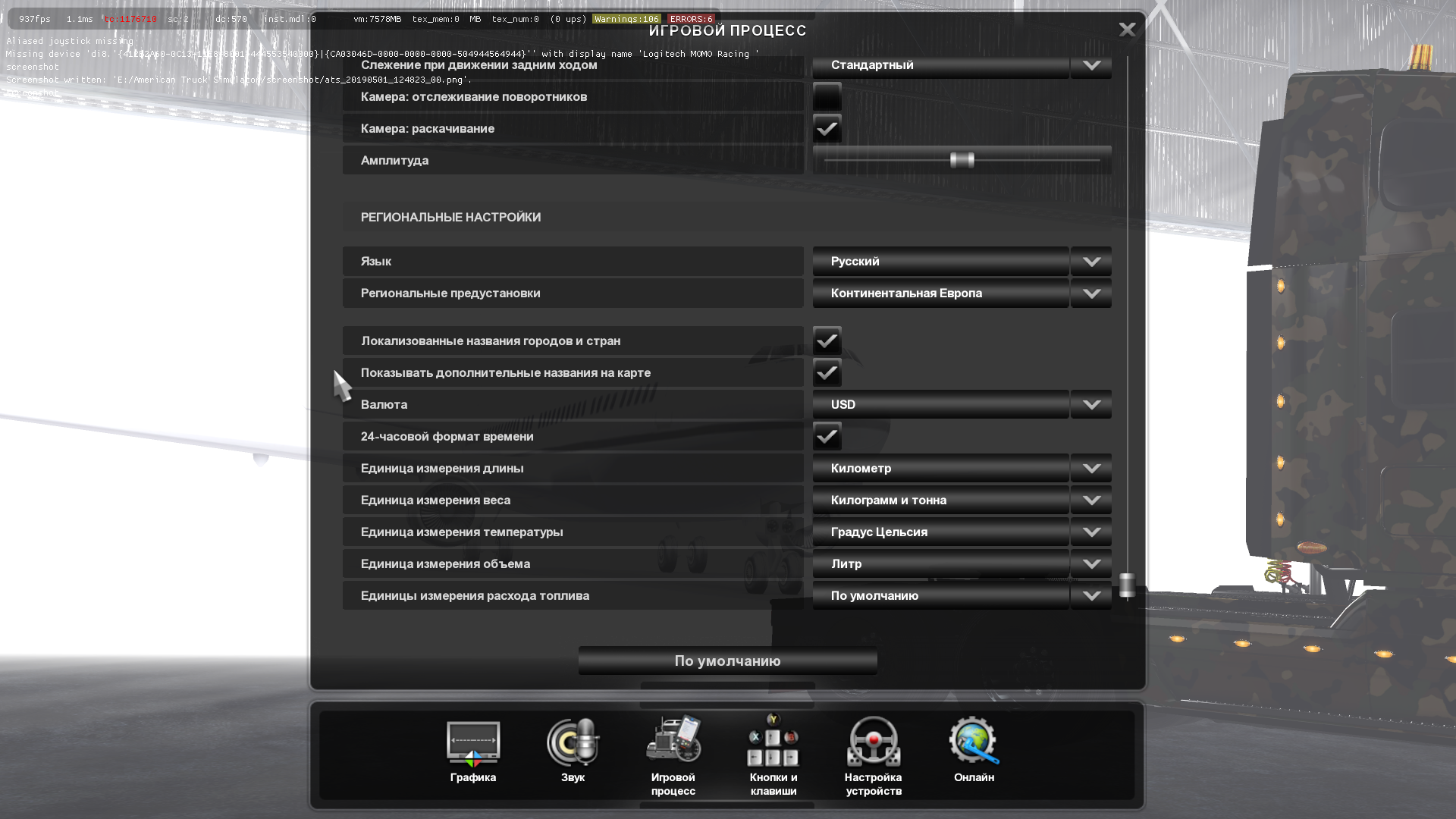Click the Кнопки и клавиши tab label
The image size is (1456, 819).
click(x=773, y=784)
